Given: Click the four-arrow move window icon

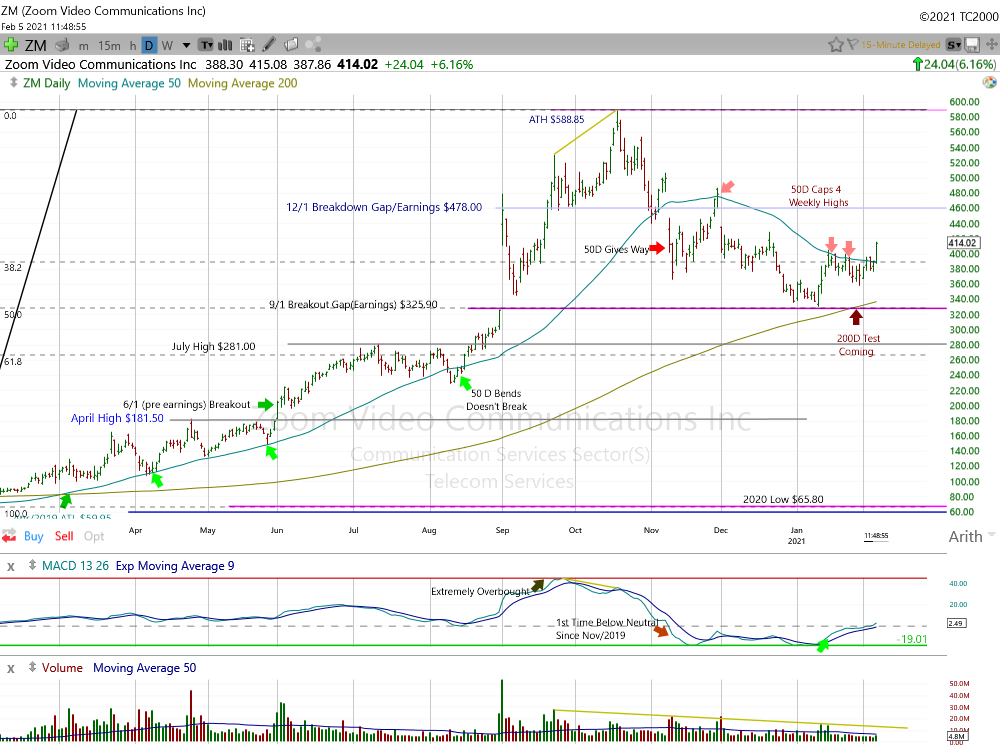Looking at the screenshot, I should click(992, 45).
